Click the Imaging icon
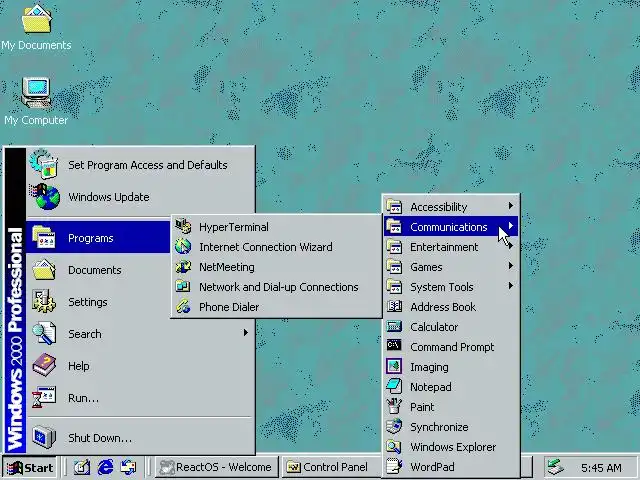Viewport: 640px width, 480px height. click(x=394, y=366)
